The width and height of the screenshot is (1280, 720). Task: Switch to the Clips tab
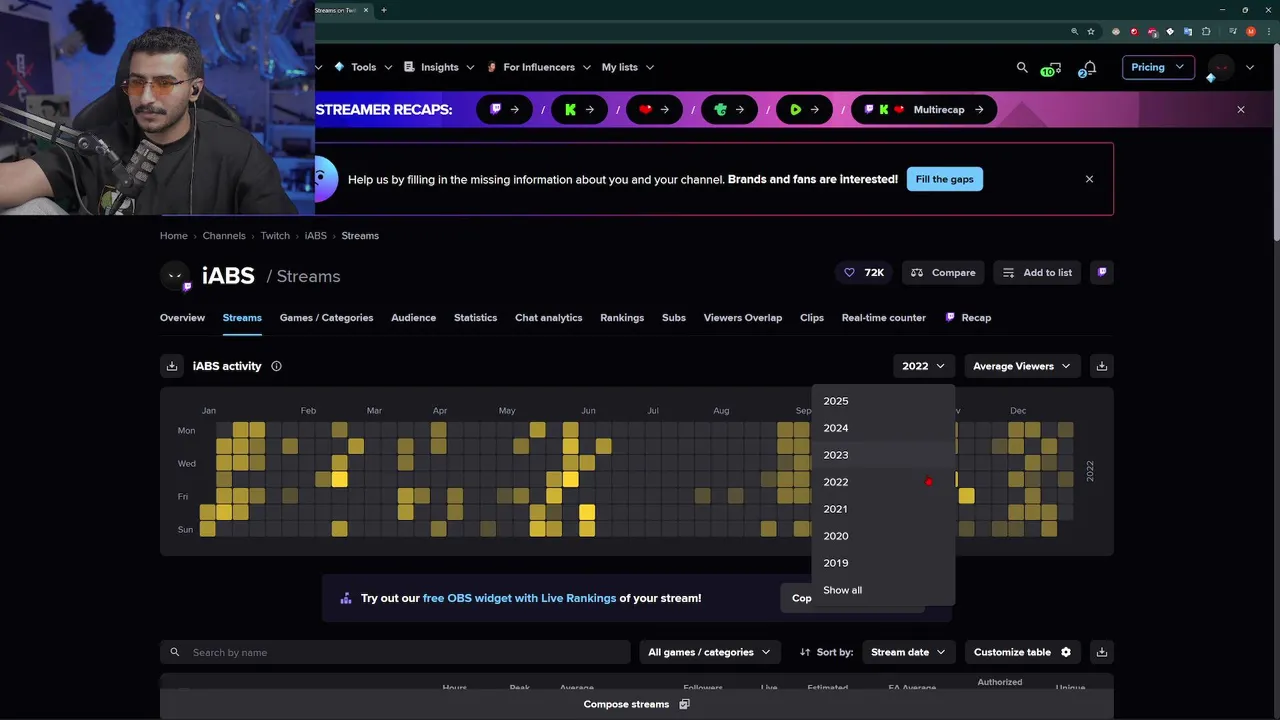(812, 318)
